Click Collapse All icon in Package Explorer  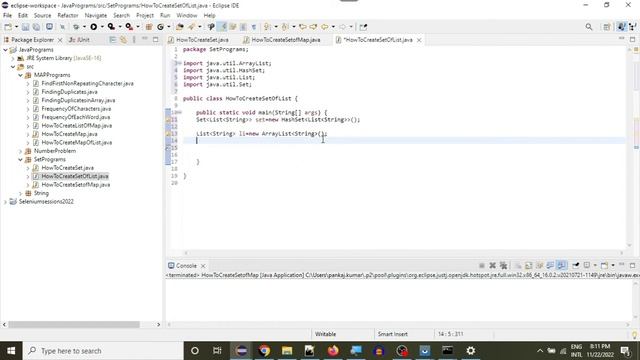click(x=113, y=40)
